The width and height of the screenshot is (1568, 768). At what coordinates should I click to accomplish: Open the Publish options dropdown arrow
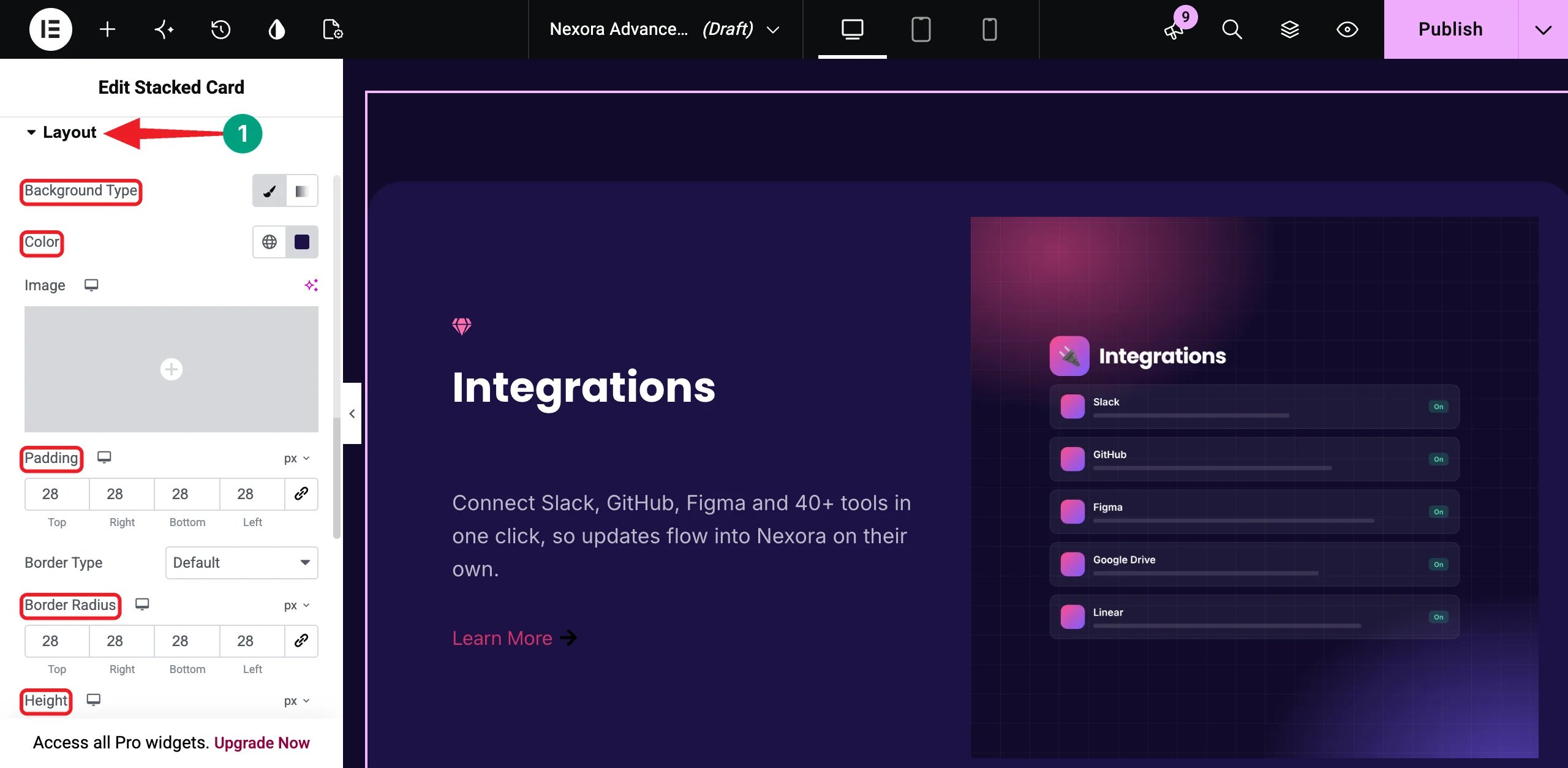1543,29
